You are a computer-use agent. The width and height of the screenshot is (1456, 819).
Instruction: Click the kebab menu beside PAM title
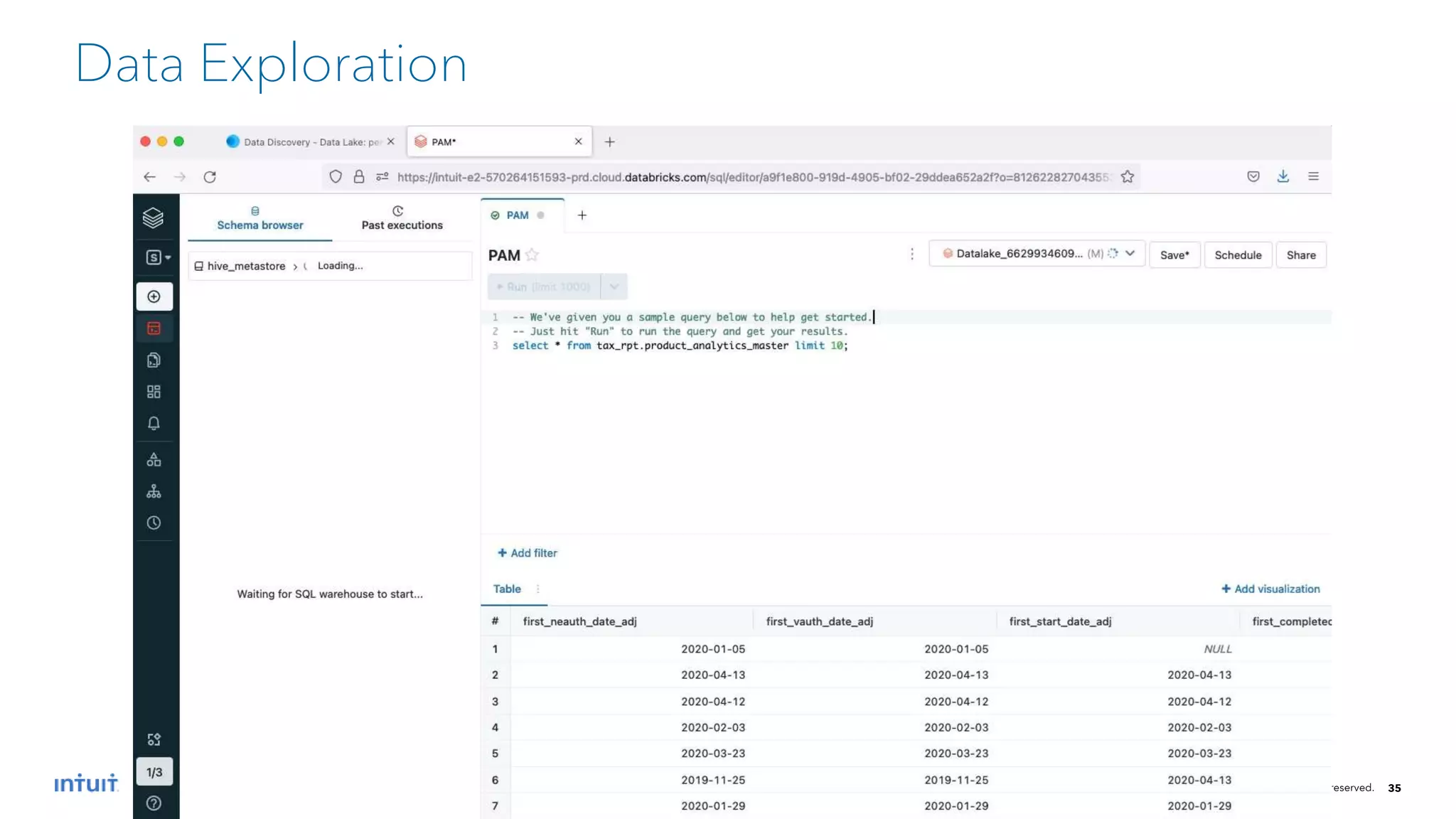coord(912,255)
